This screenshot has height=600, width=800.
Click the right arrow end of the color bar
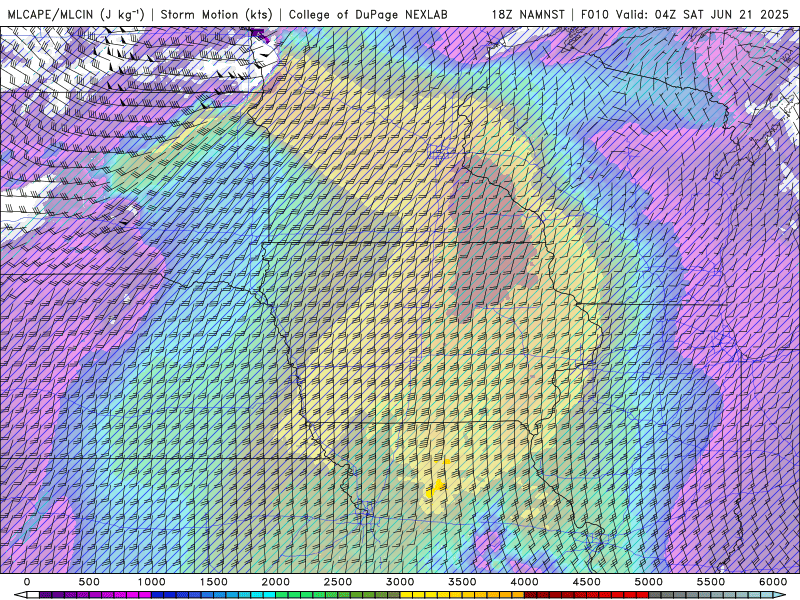point(780,595)
